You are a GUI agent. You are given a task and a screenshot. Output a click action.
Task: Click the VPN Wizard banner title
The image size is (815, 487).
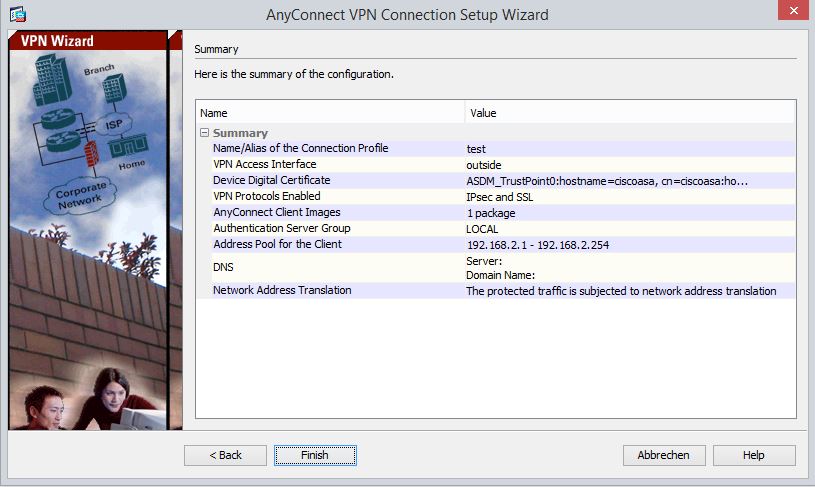[57, 41]
